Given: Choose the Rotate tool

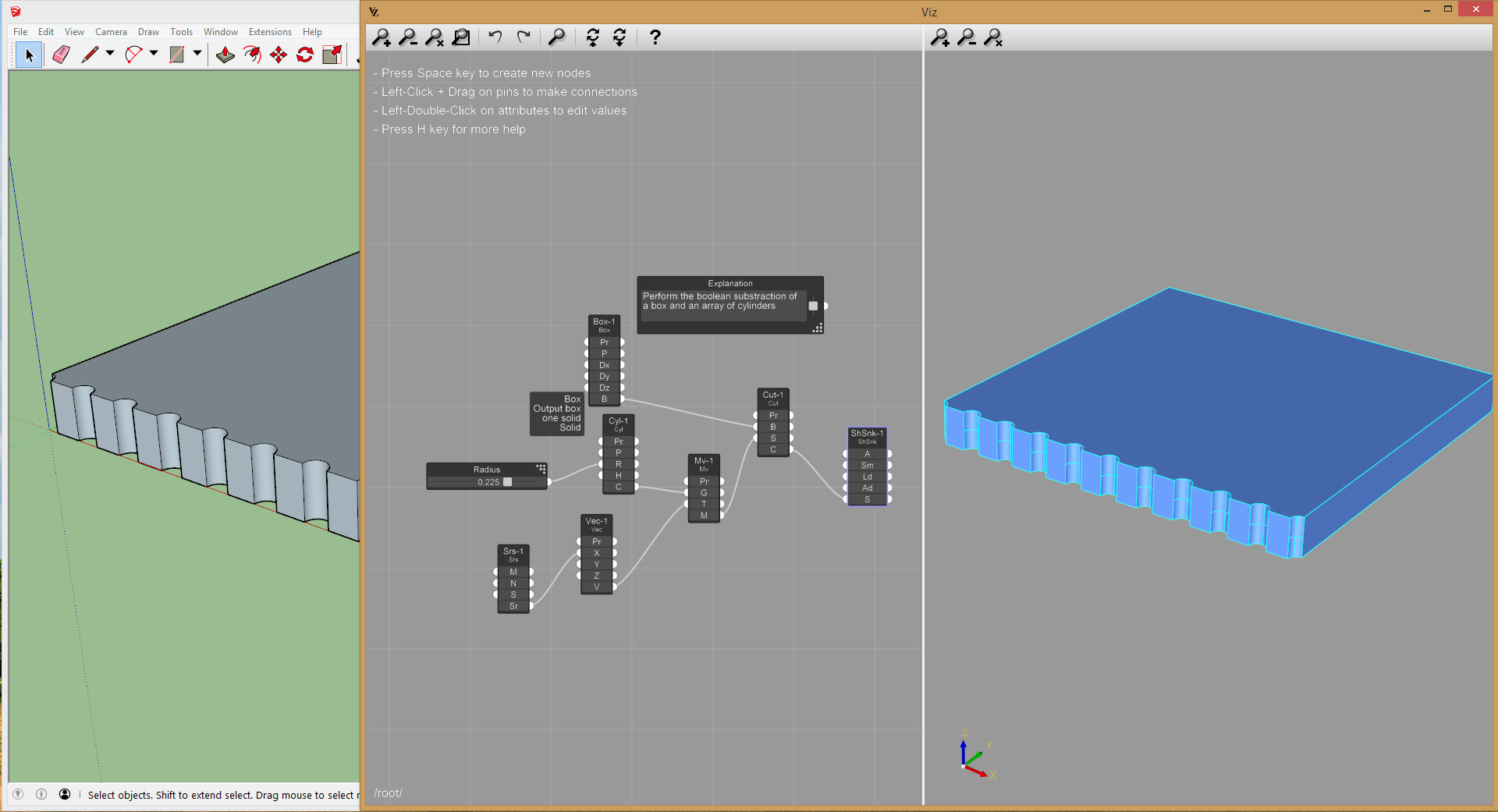Looking at the screenshot, I should (305, 55).
